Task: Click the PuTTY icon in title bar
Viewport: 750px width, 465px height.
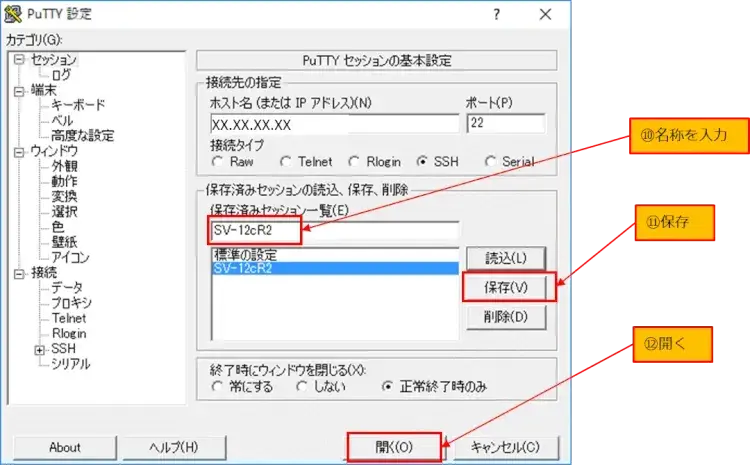Action: (x=14, y=14)
